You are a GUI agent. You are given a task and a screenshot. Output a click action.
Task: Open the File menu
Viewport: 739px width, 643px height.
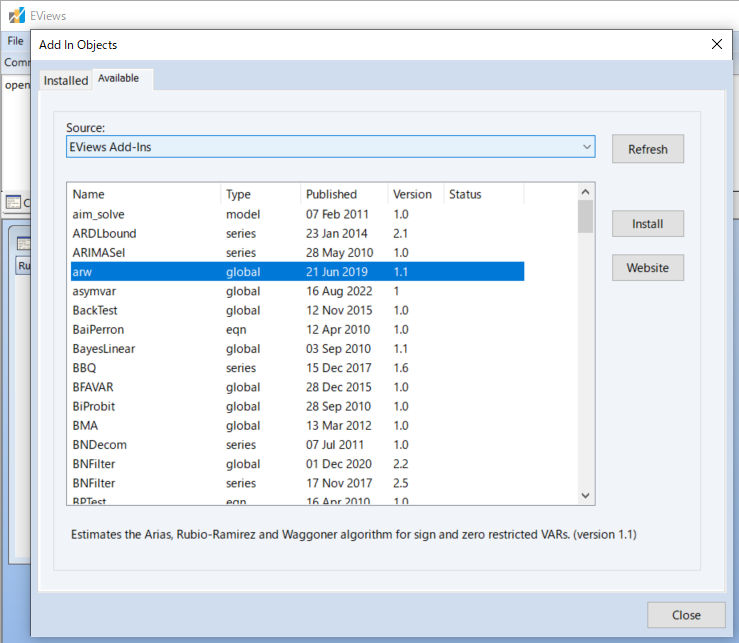16,41
